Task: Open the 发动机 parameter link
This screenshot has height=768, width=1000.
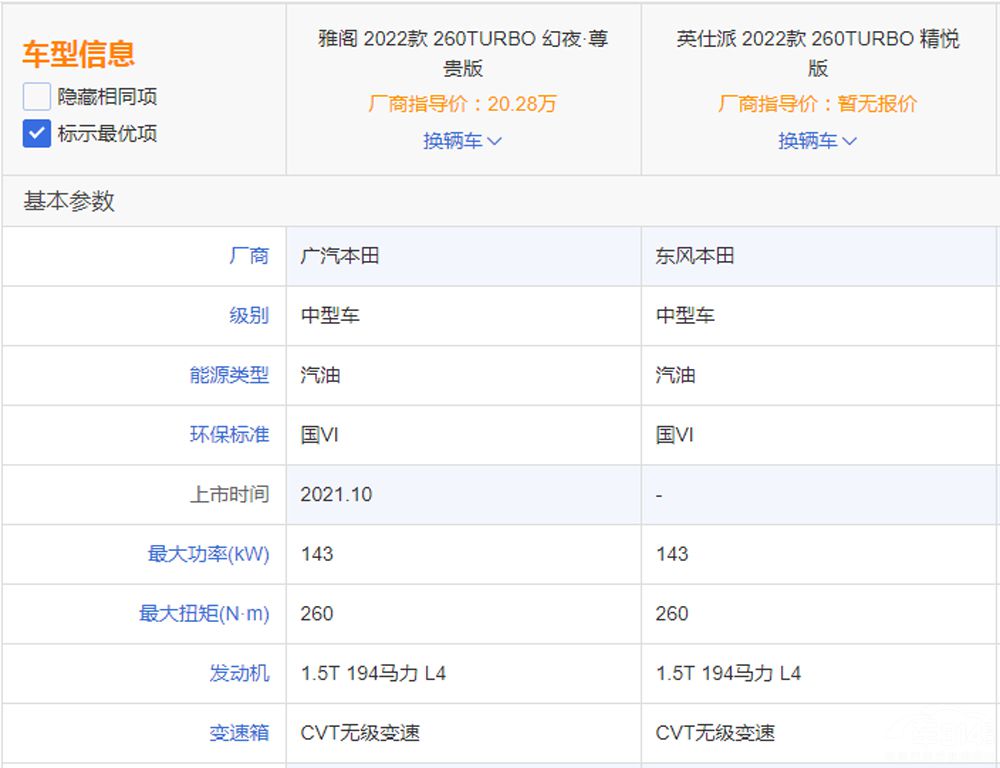Action: pyautogui.click(x=239, y=673)
